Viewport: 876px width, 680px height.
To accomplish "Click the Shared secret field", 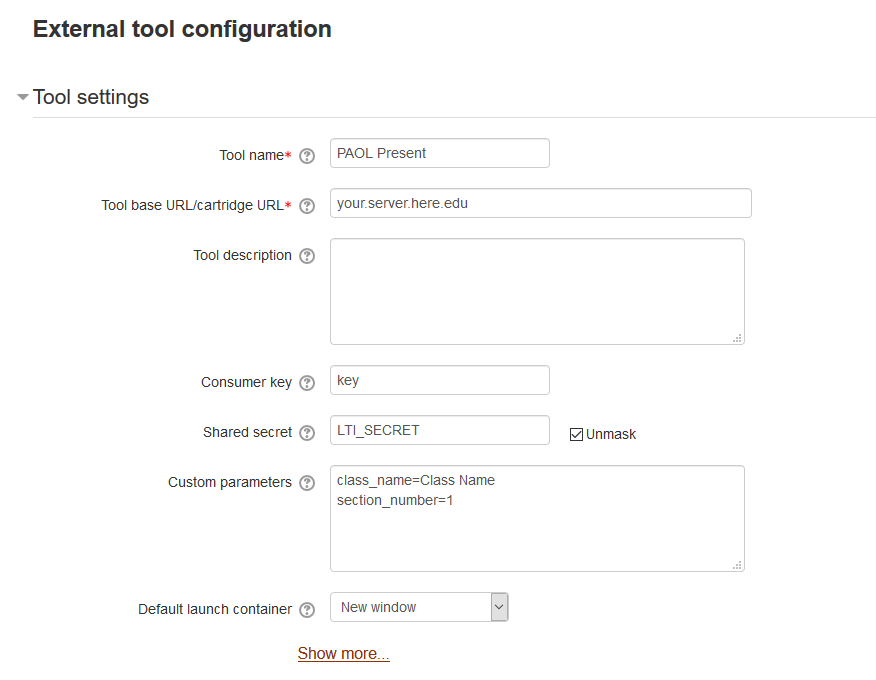I will click(439, 430).
